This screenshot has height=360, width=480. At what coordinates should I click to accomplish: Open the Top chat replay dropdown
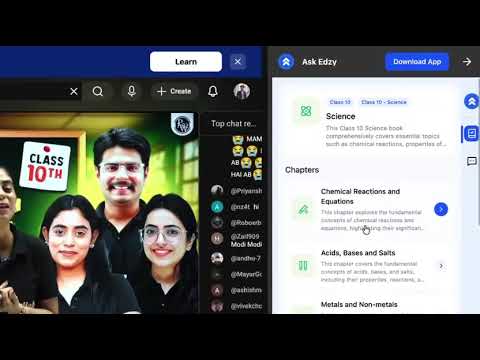tap(233, 124)
